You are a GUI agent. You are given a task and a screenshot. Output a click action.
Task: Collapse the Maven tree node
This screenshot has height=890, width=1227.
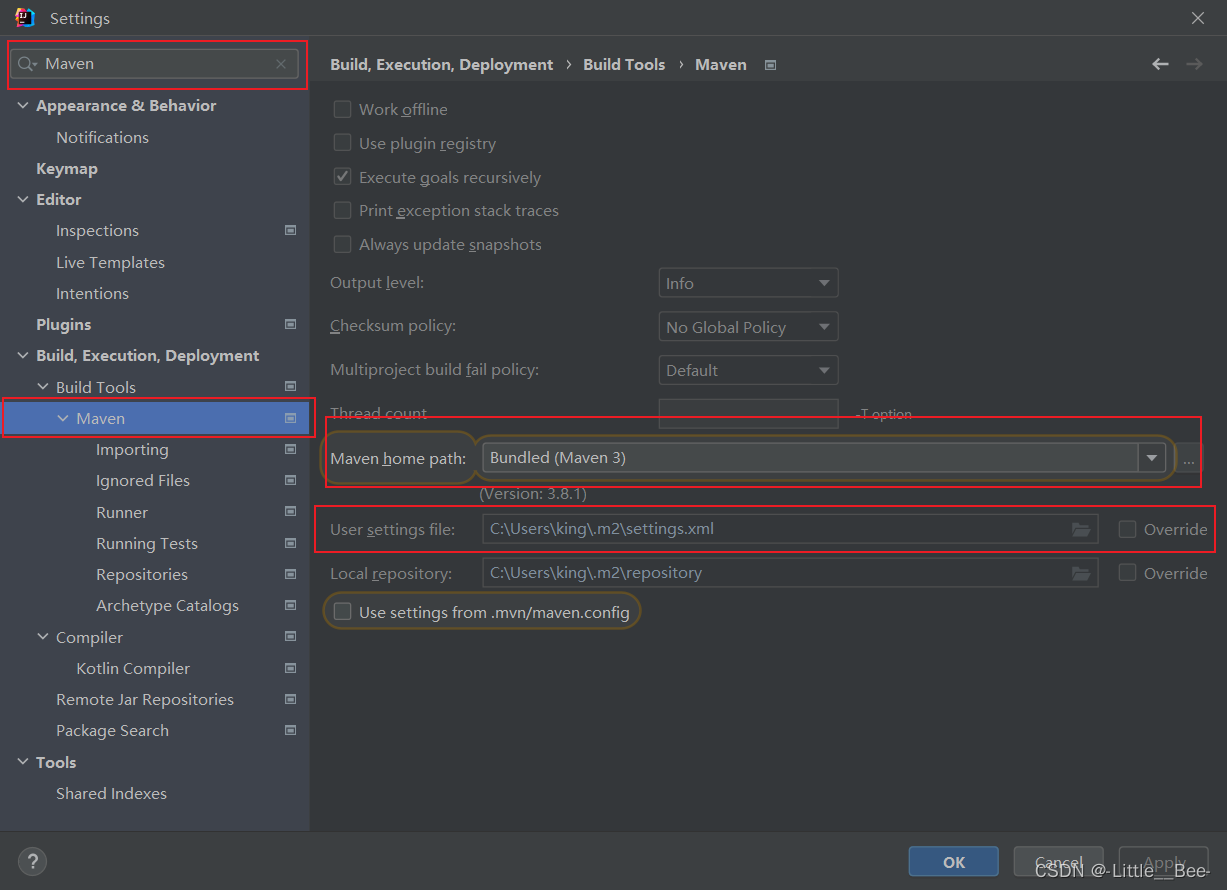click(x=63, y=419)
